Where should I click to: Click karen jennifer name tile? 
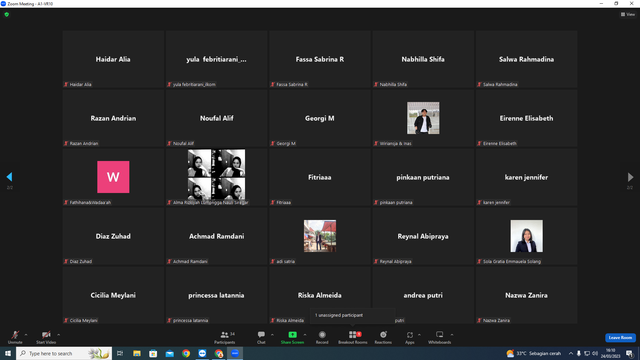tap(527, 177)
